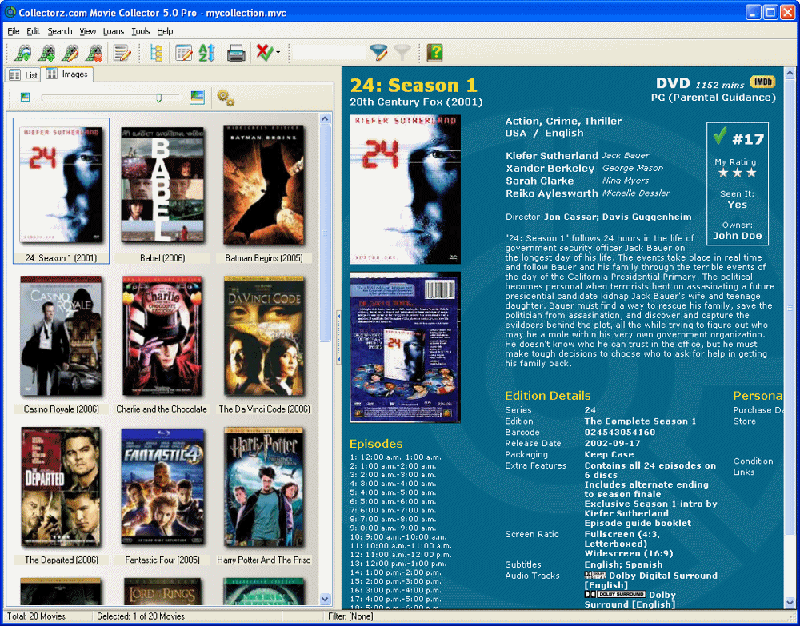Click the small thumbnail size icon
This screenshot has width=800, height=626.
25,97
